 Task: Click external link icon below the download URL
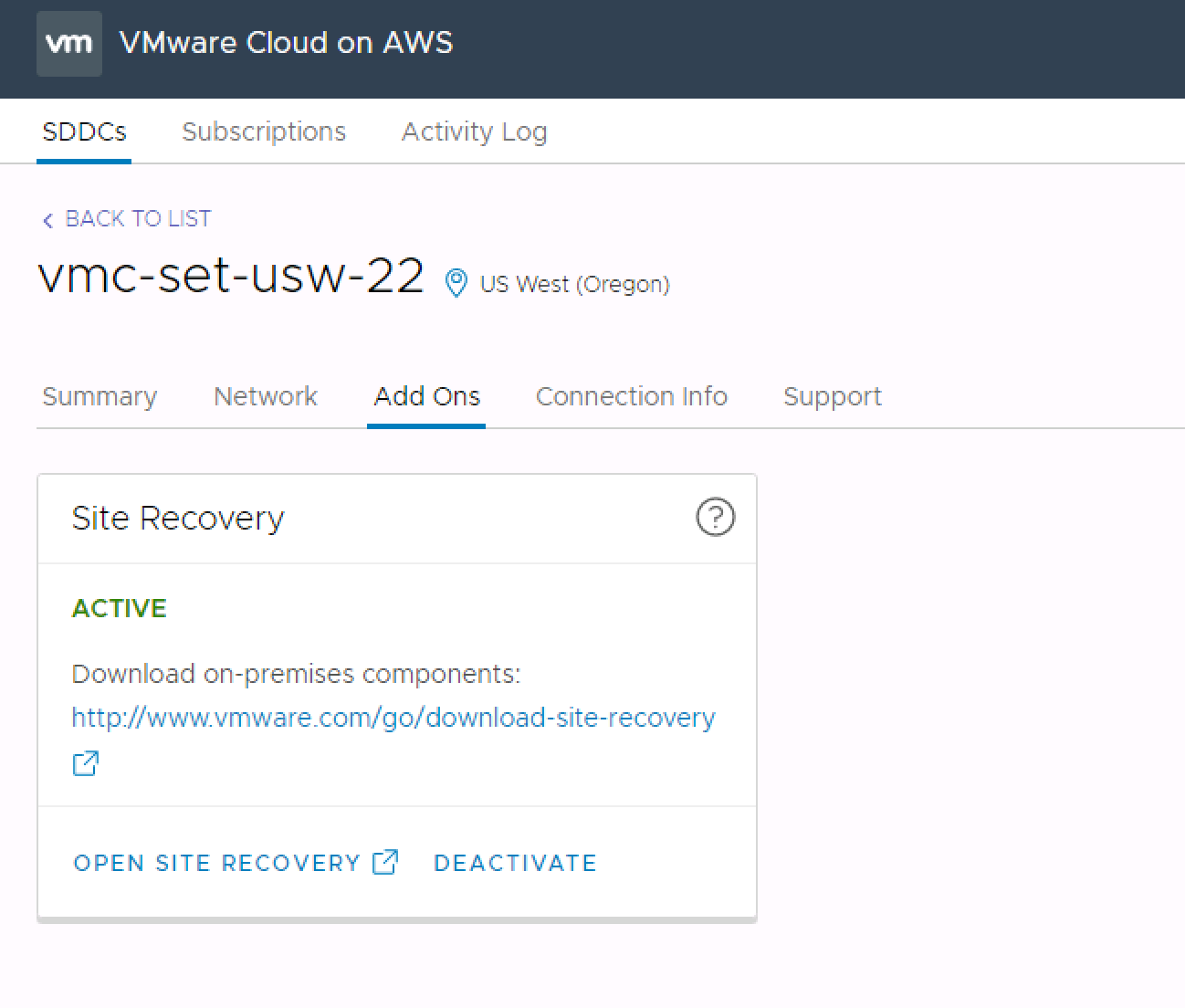click(x=86, y=762)
